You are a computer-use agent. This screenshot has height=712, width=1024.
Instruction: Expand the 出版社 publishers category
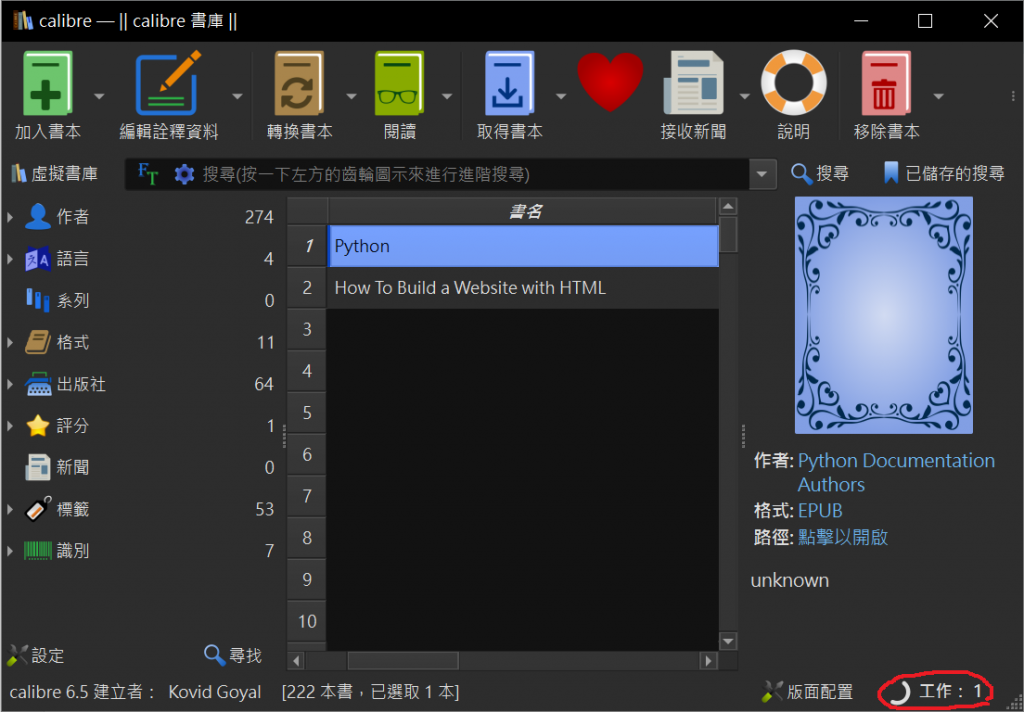(10, 384)
